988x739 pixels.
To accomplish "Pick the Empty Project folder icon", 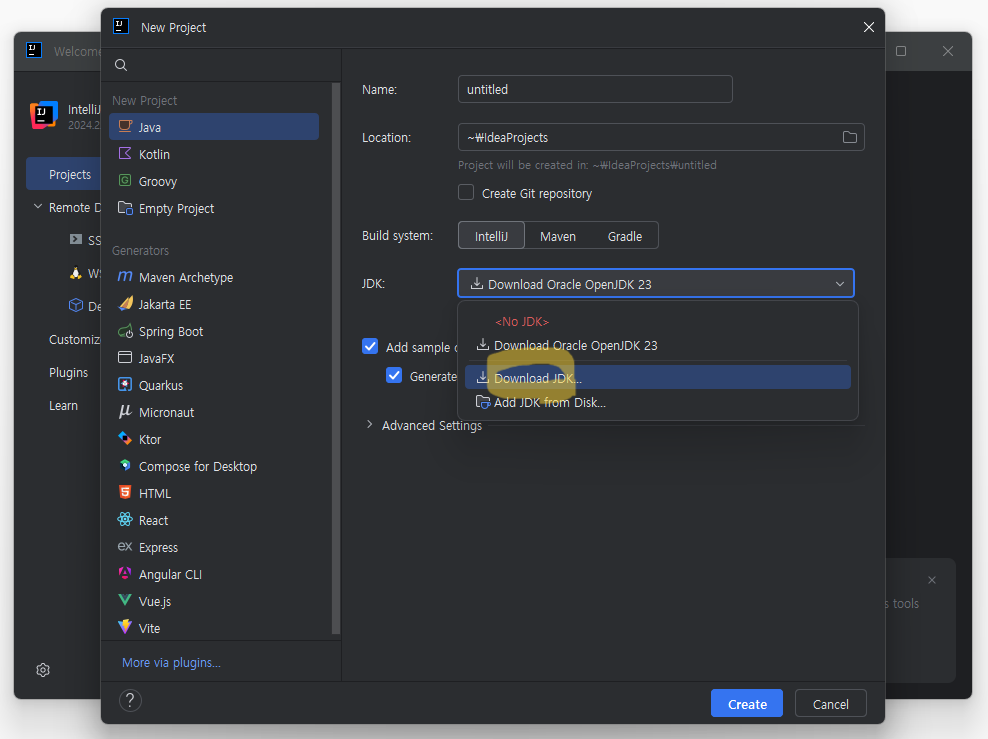I will point(125,207).
